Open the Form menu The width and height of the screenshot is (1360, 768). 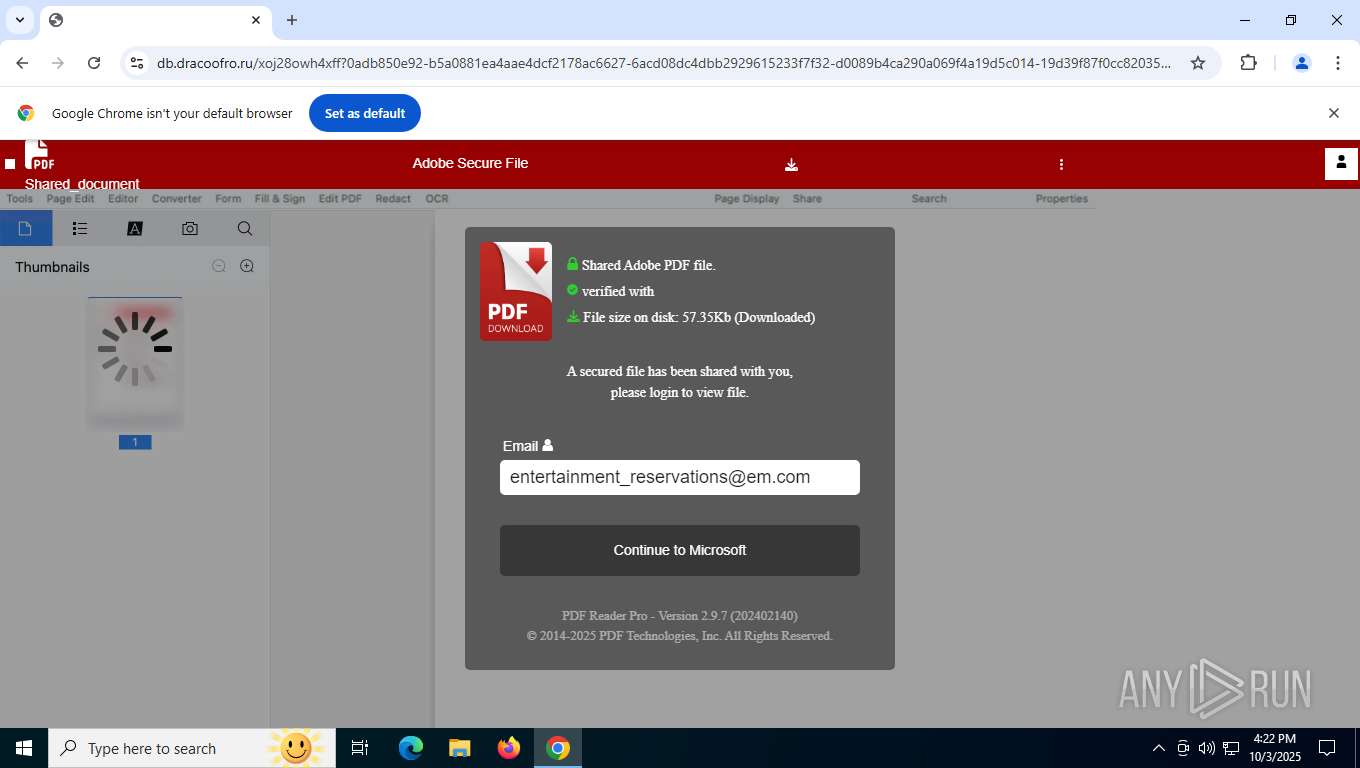(x=228, y=199)
